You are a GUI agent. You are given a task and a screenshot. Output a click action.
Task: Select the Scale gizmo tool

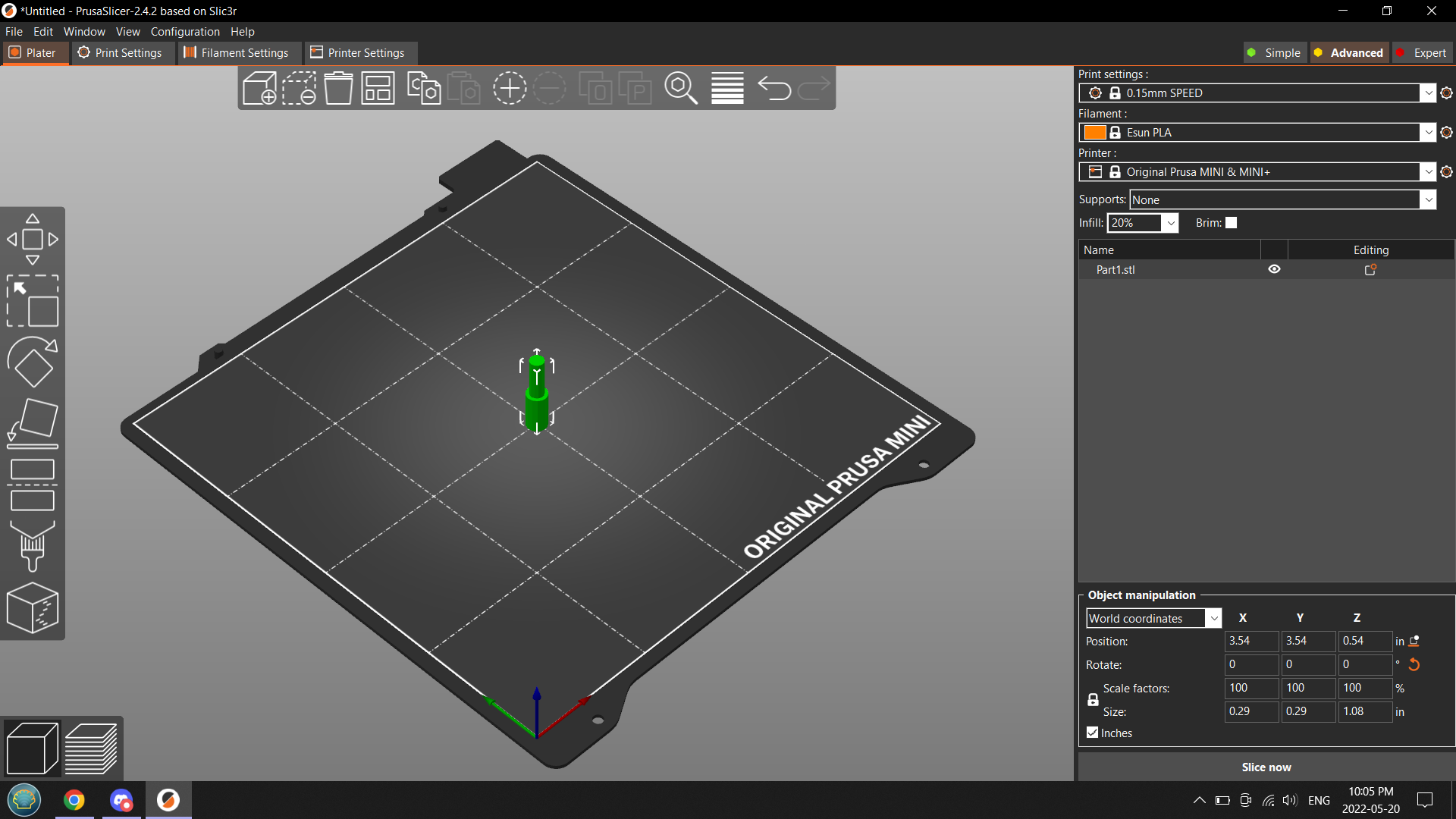pos(33,301)
